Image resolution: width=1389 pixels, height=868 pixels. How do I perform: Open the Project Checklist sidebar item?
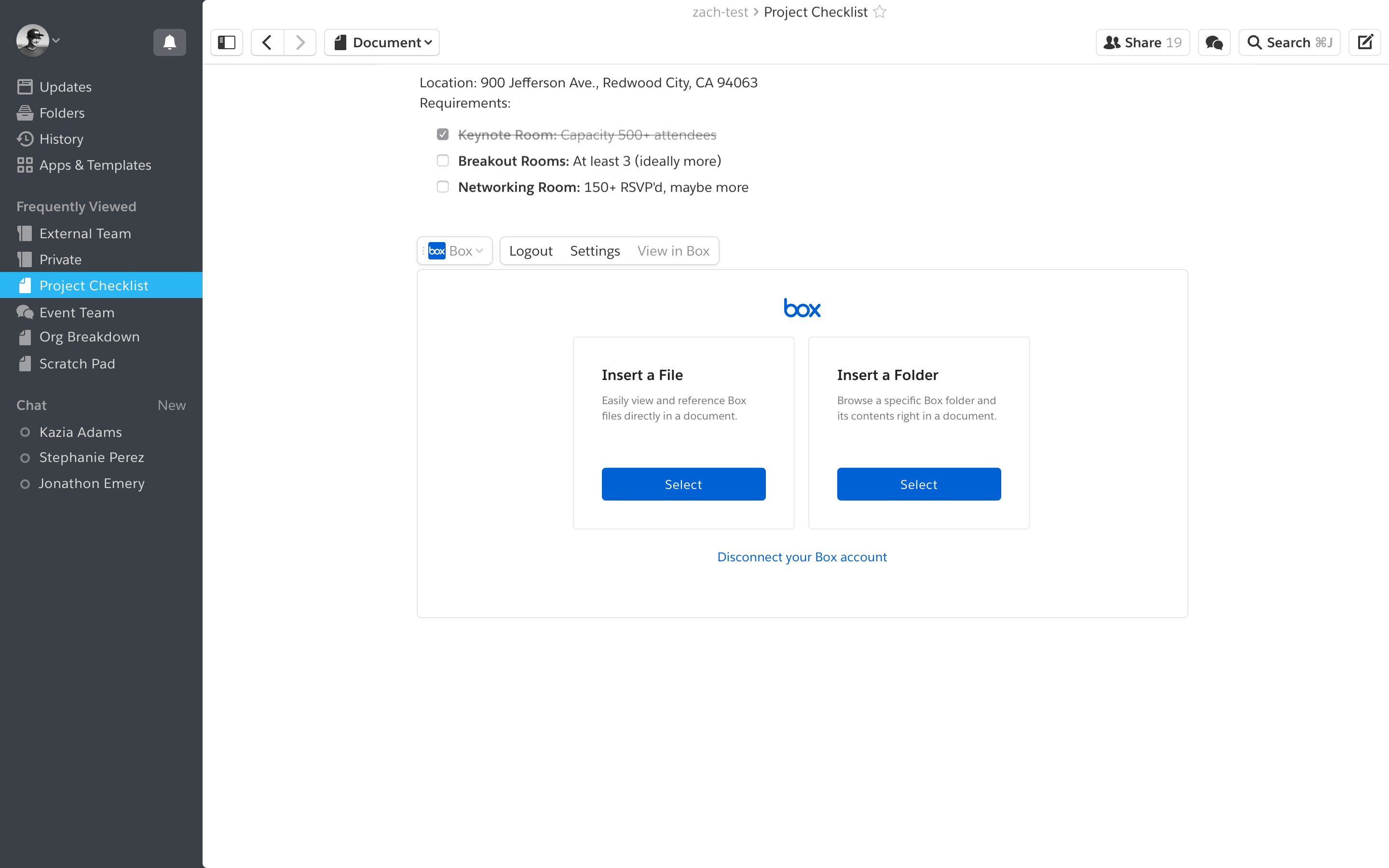pos(101,285)
